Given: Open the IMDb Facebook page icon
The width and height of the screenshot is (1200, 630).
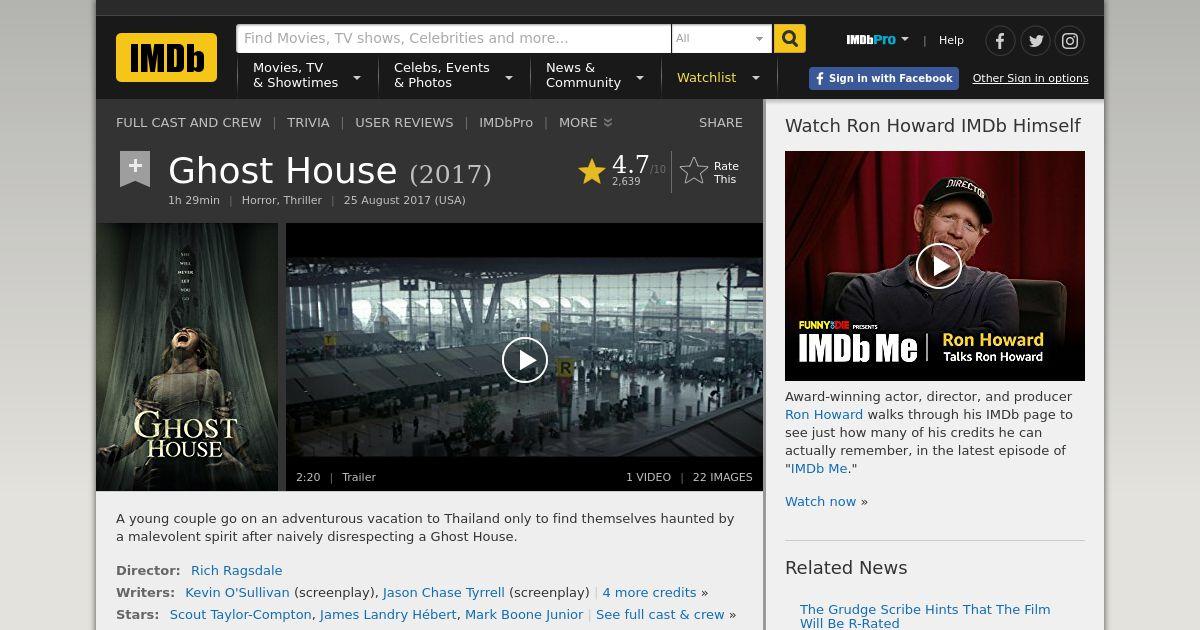Looking at the screenshot, I should [x=1000, y=41].
